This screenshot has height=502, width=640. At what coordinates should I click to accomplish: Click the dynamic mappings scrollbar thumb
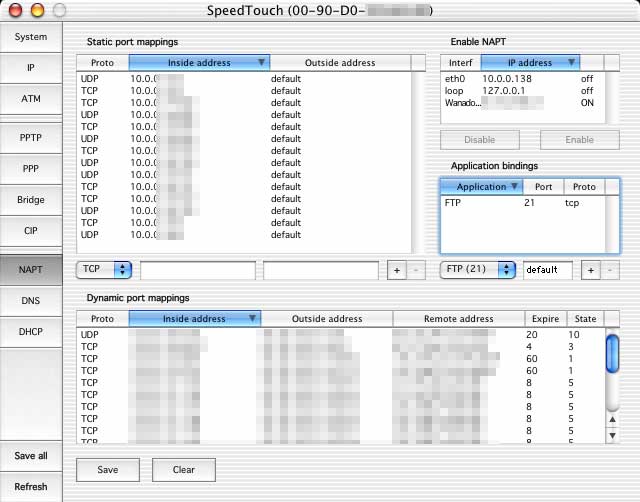[612, 353]
